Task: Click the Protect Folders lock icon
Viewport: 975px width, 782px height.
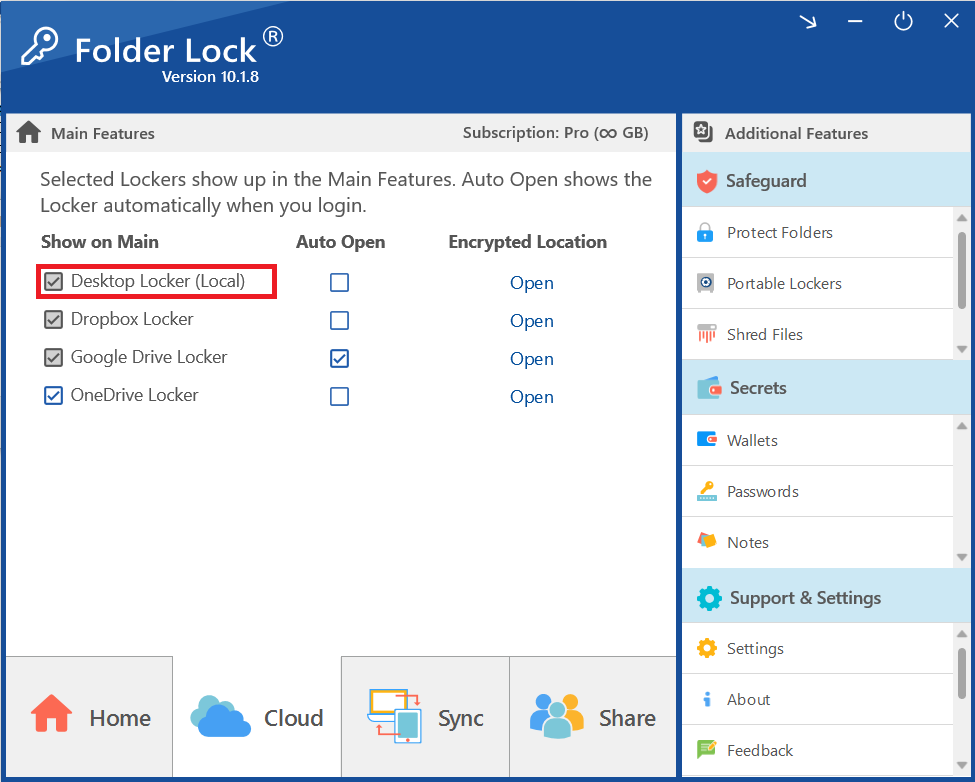Action: click(706, 233)
